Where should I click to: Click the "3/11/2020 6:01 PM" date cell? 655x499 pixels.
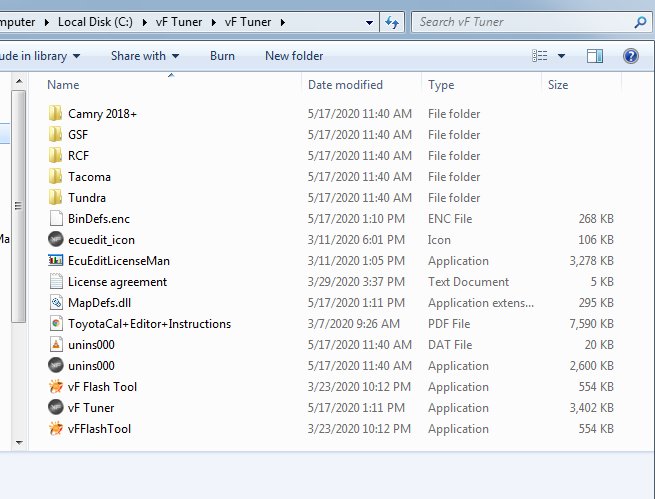[356, 240]
